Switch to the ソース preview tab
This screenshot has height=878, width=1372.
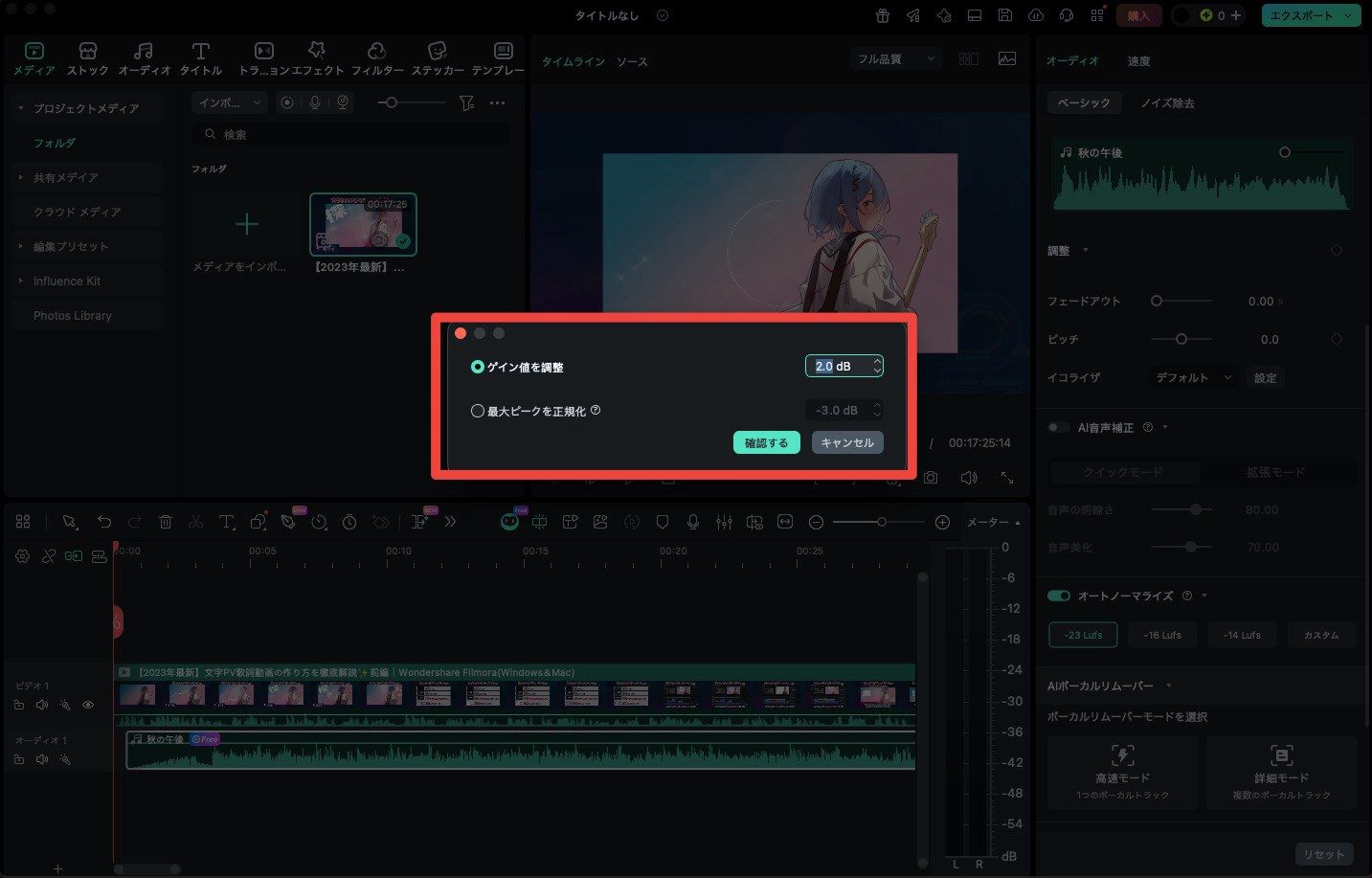point(632,61)
